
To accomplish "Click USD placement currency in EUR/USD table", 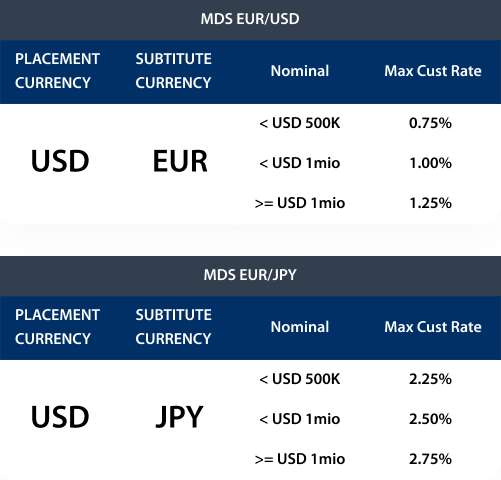I will [60, 161].
